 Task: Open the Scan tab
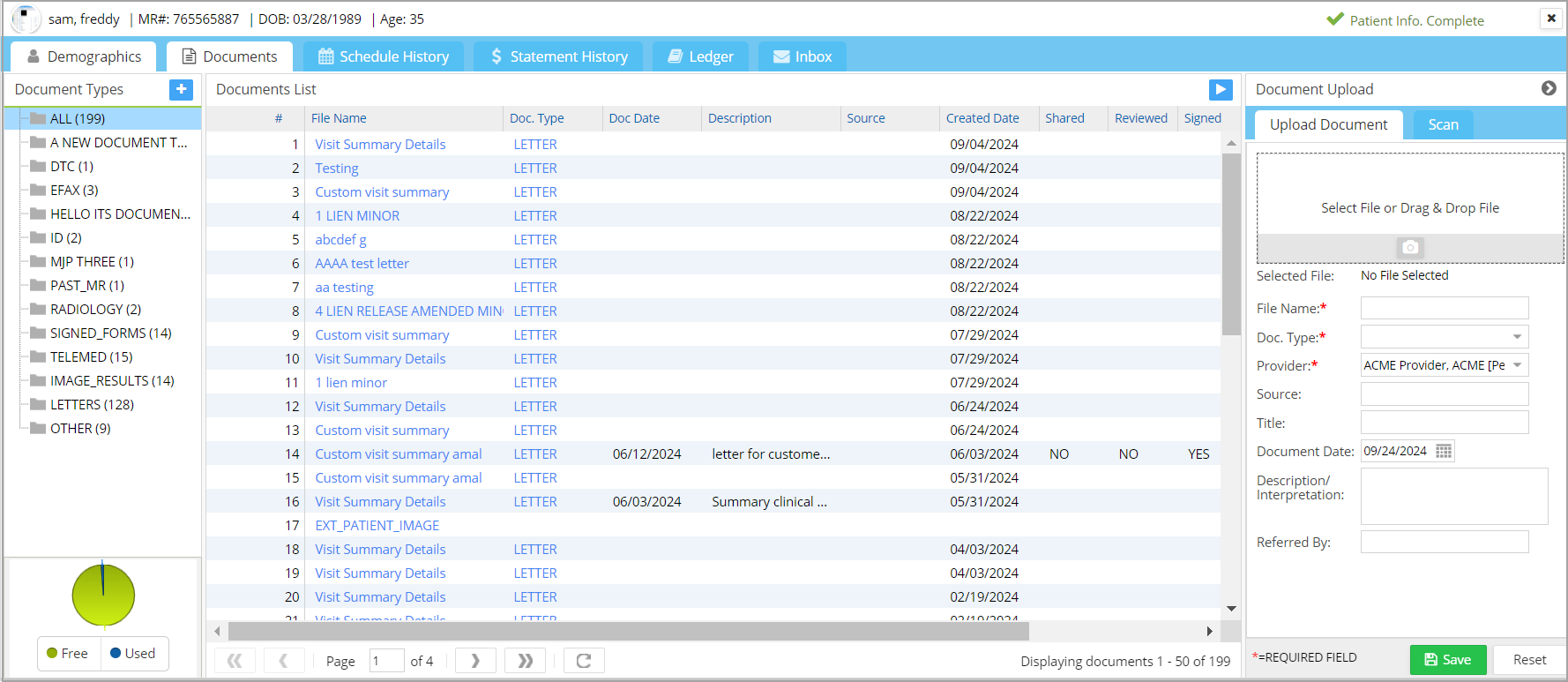(x=1443, y=124)
